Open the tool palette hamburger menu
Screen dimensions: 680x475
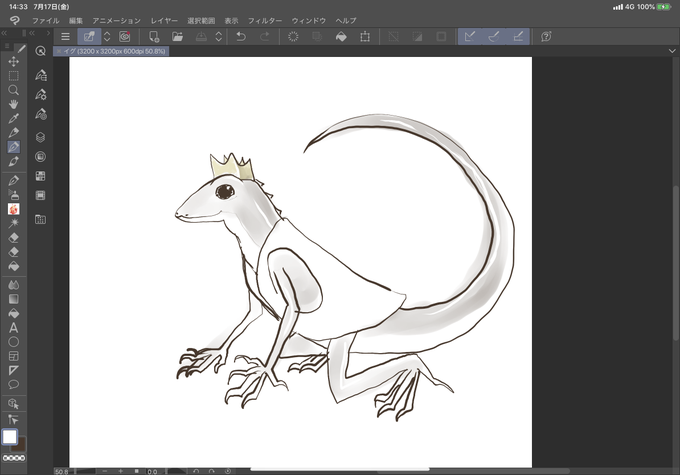tap(7, 46)
